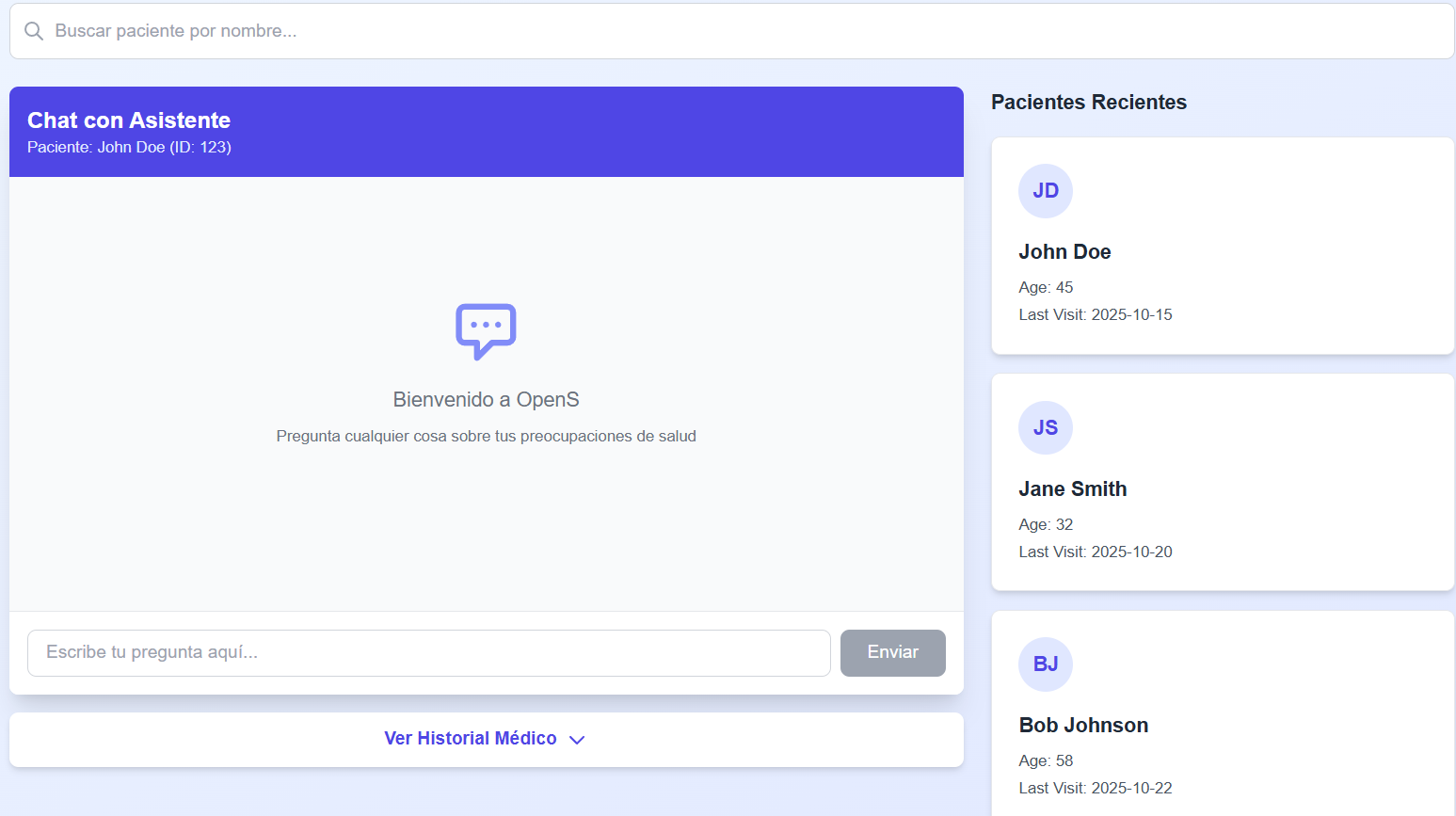
Task: Click the Paciente: John Doe subtitle
Action: pos(129,147)
